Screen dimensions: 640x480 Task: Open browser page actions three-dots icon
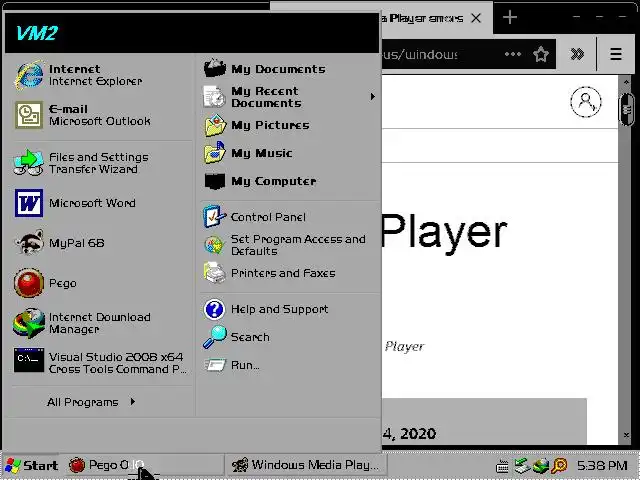pyautogui.click(x=513, y=54)
